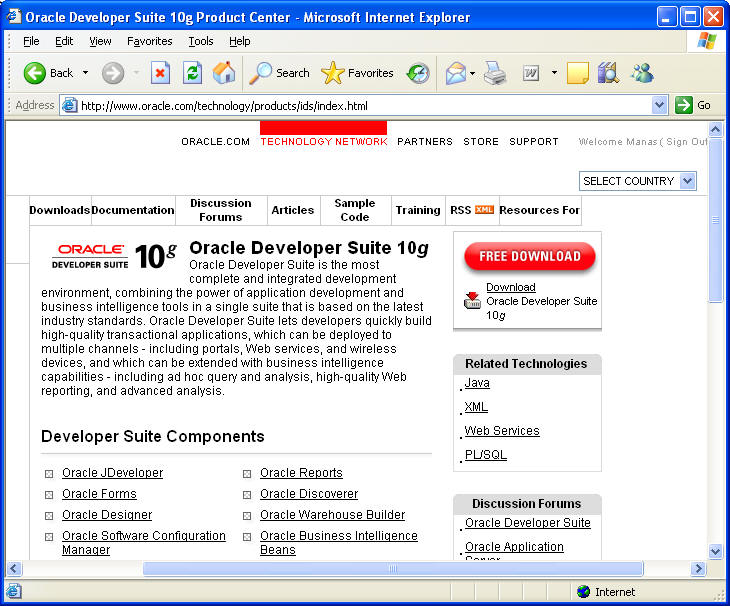Click the Home page icon
This screenshot has height=606, width=730.
(x=224, y=73)
